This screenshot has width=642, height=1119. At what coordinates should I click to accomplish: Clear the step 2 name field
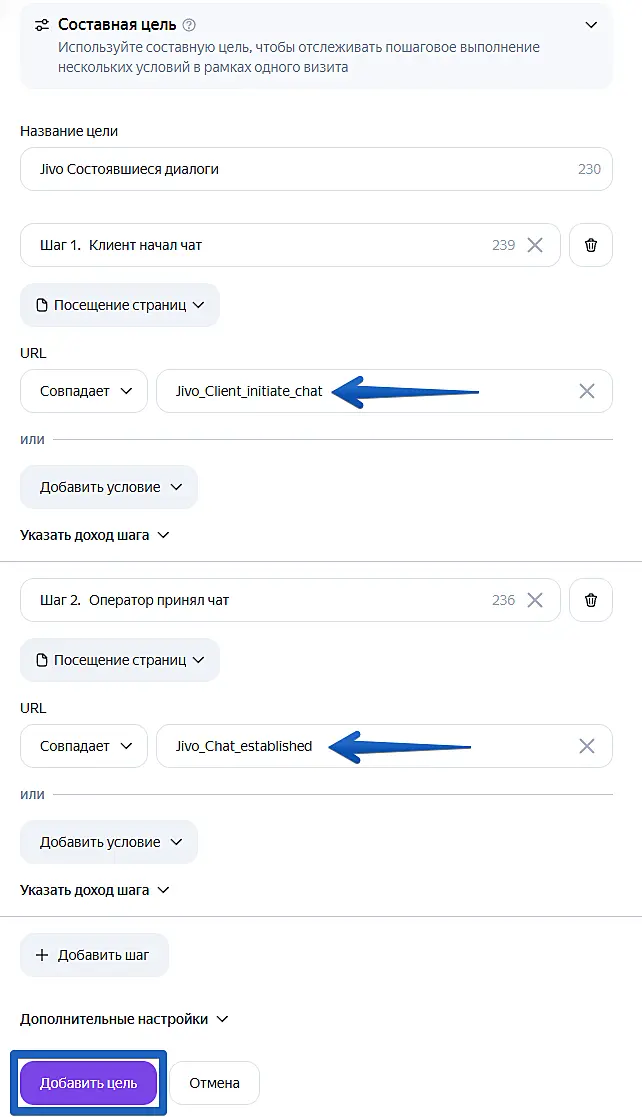pos(535,600)
